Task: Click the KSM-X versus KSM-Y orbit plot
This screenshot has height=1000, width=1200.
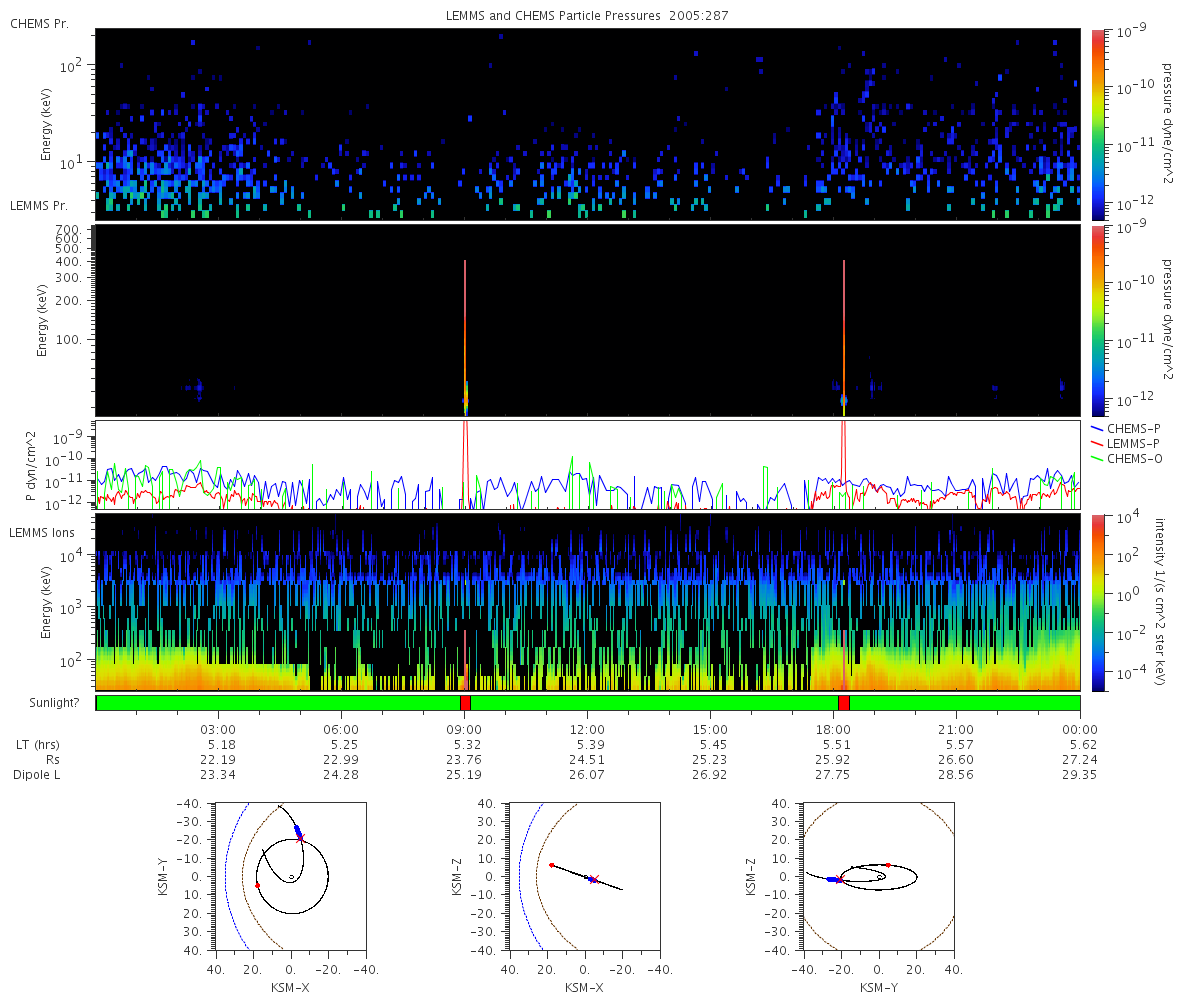Action: coord(291,875)
